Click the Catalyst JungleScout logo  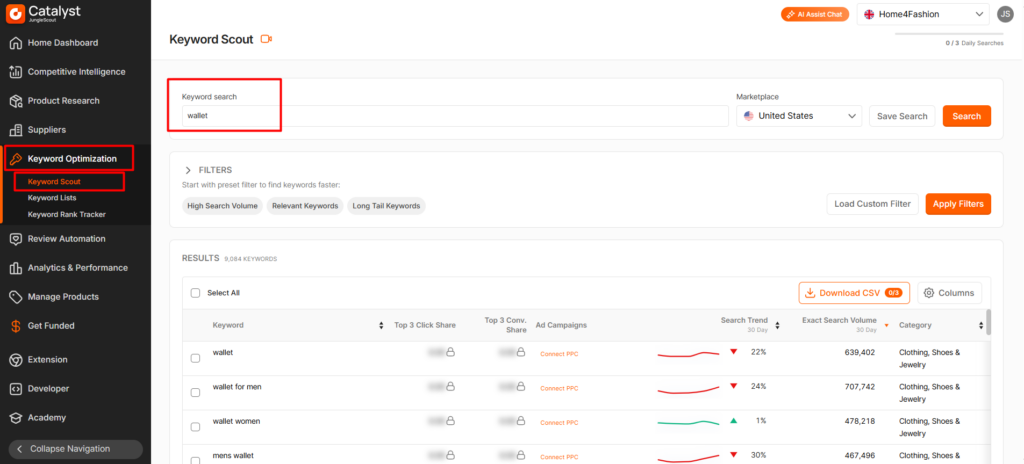tap(44, 13)
